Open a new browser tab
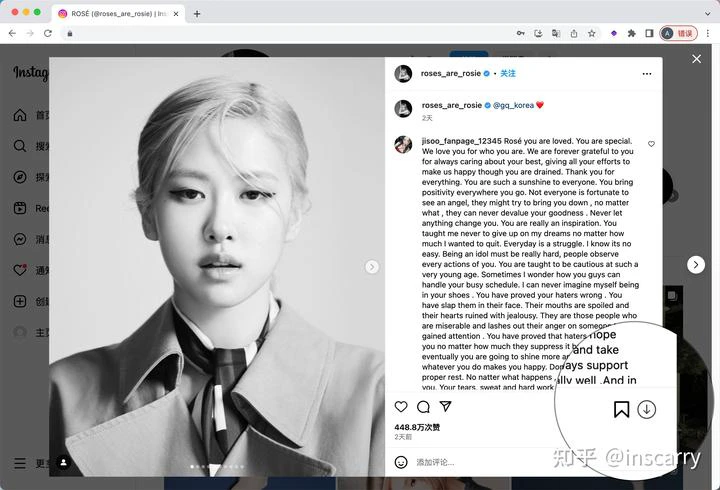720x490 pixels. [x=197, y=14]
